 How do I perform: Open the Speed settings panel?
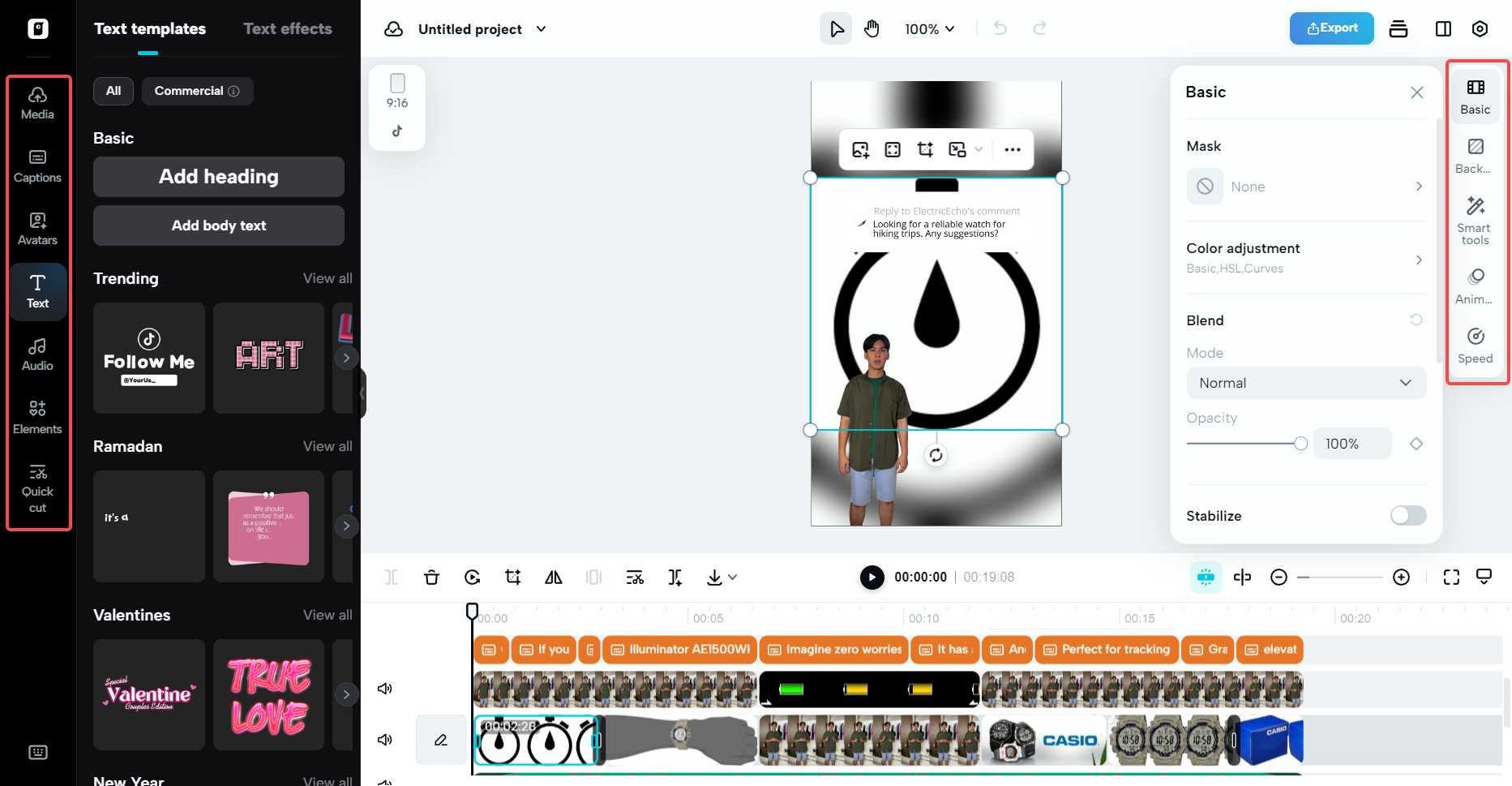pyautogui.click(x=1475, y=346)
